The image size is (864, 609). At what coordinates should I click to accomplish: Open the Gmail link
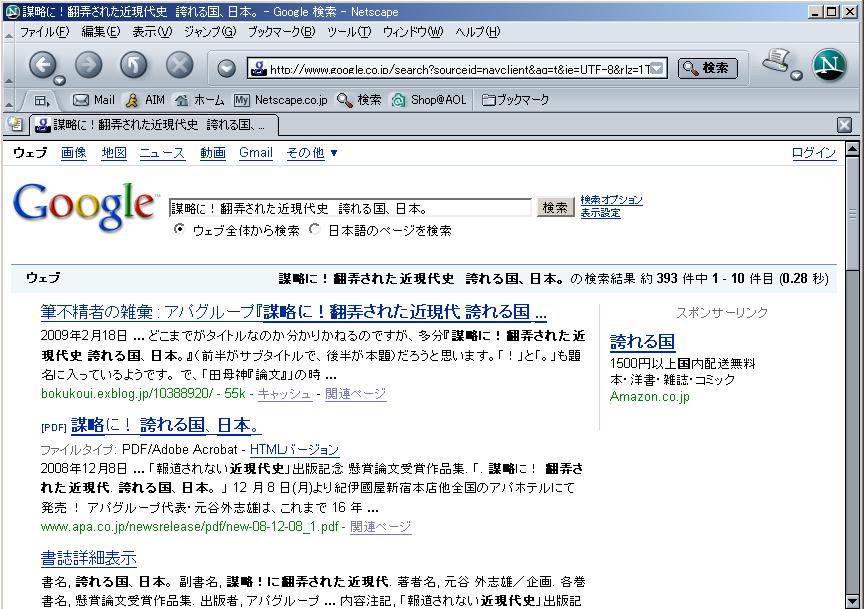click(x=256, y=153)
